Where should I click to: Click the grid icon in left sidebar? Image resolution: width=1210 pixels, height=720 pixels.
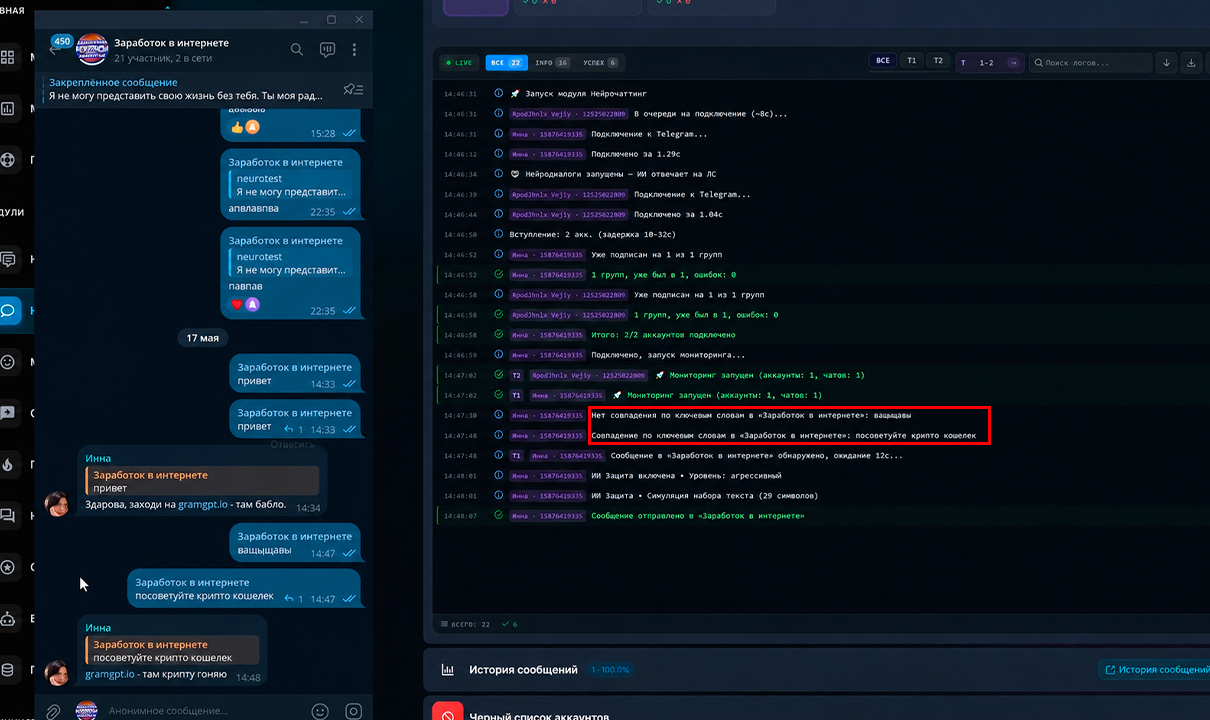tap(8, 57)
